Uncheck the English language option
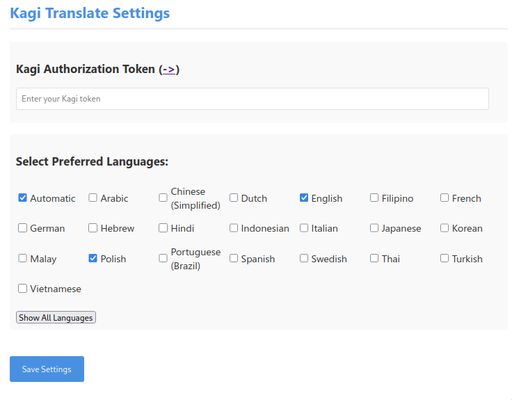 pos(304,198)
